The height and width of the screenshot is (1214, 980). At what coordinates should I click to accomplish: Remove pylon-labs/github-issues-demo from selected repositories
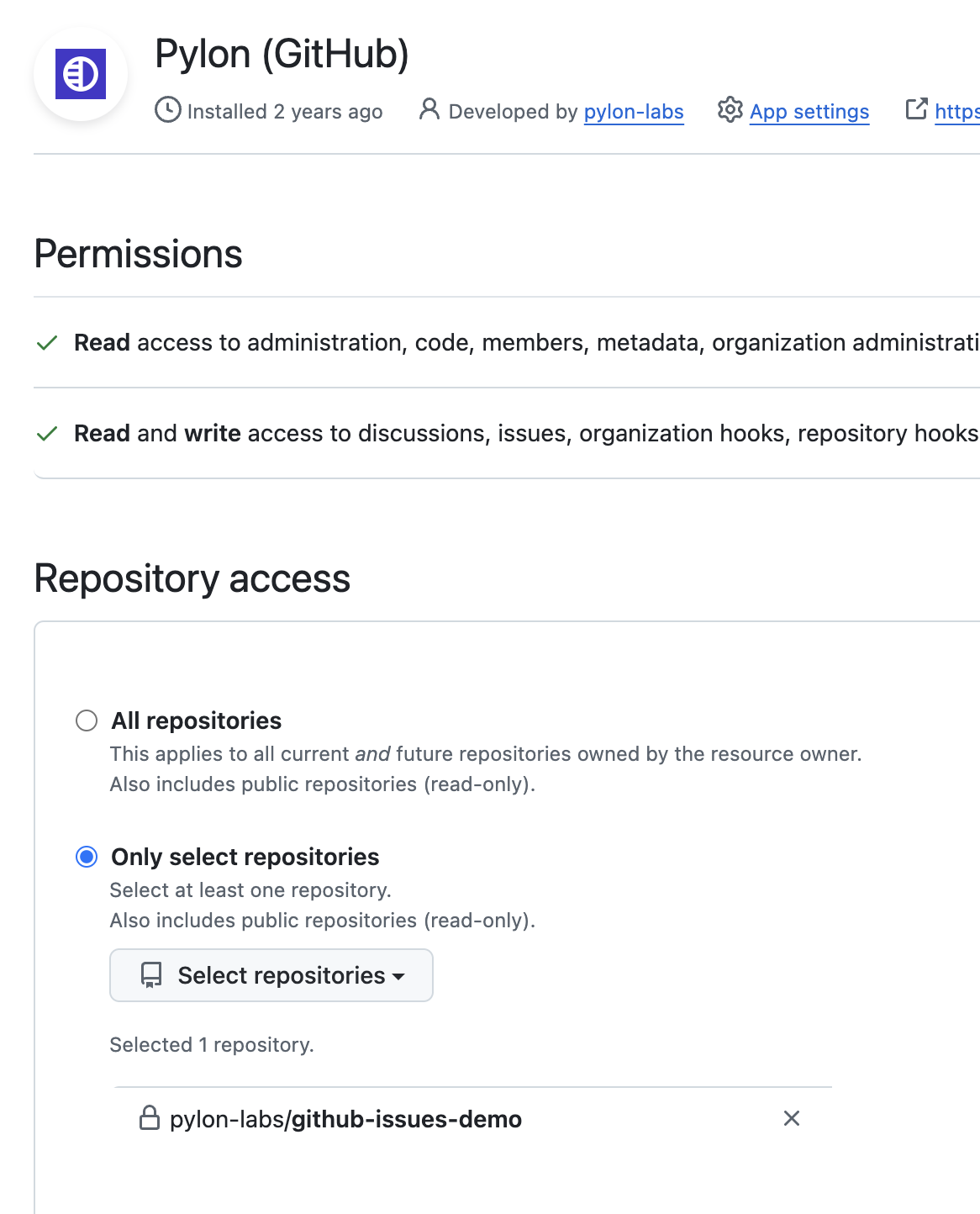[x=791, y=1119]
